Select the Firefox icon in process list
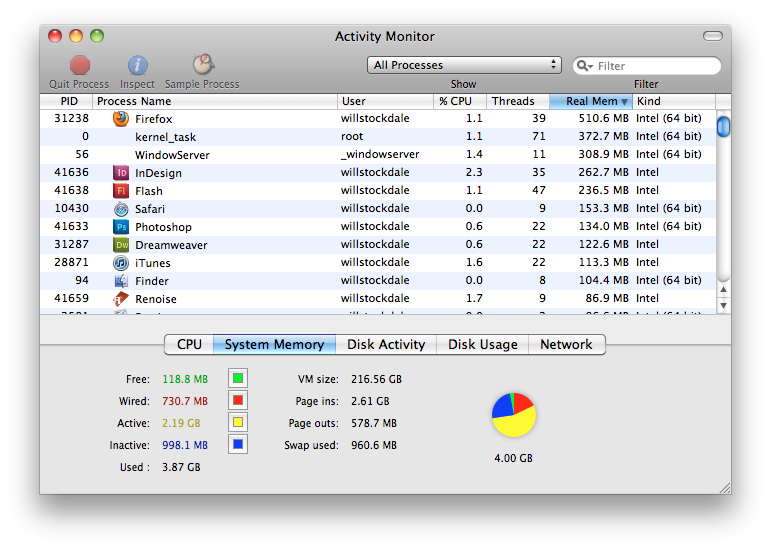The width and height of the screenshot is (771, 549). tap(120, 118)
